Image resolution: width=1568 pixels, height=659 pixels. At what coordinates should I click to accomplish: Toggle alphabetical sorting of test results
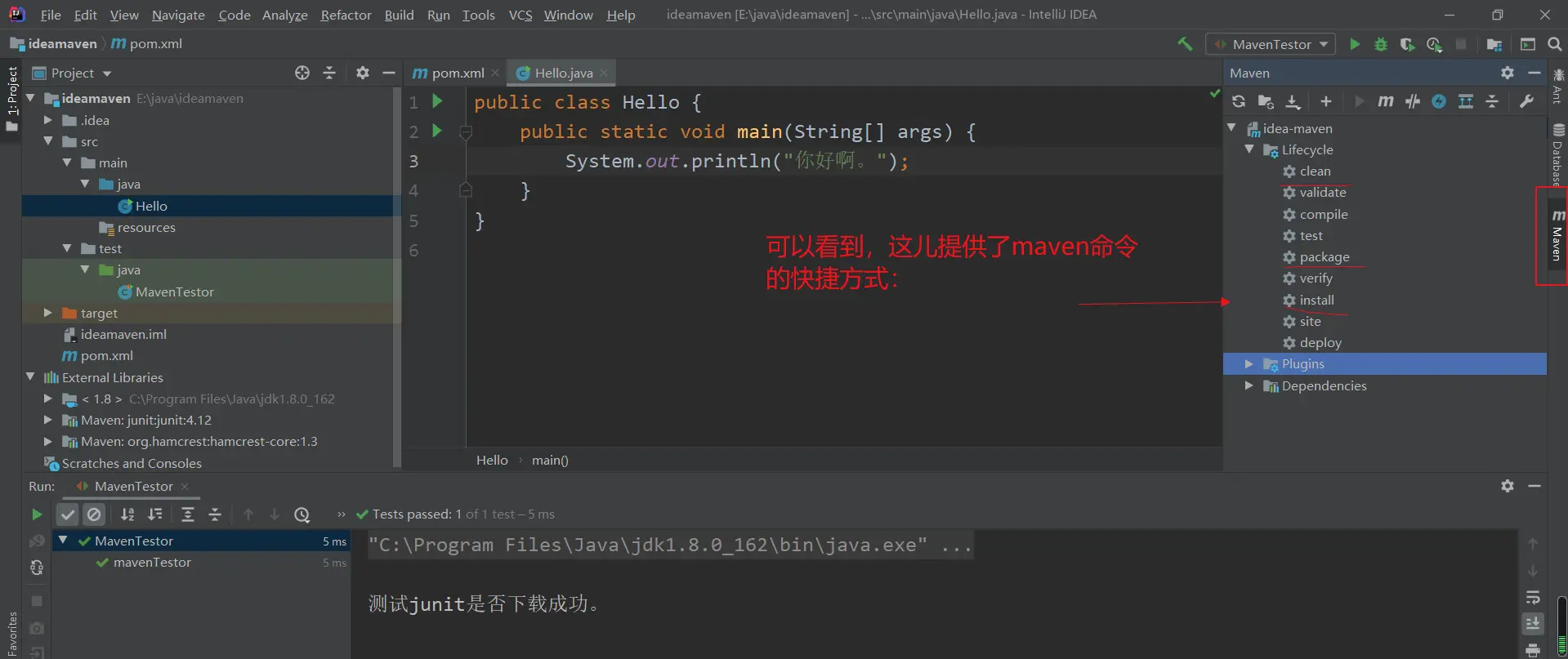point(127,514)
